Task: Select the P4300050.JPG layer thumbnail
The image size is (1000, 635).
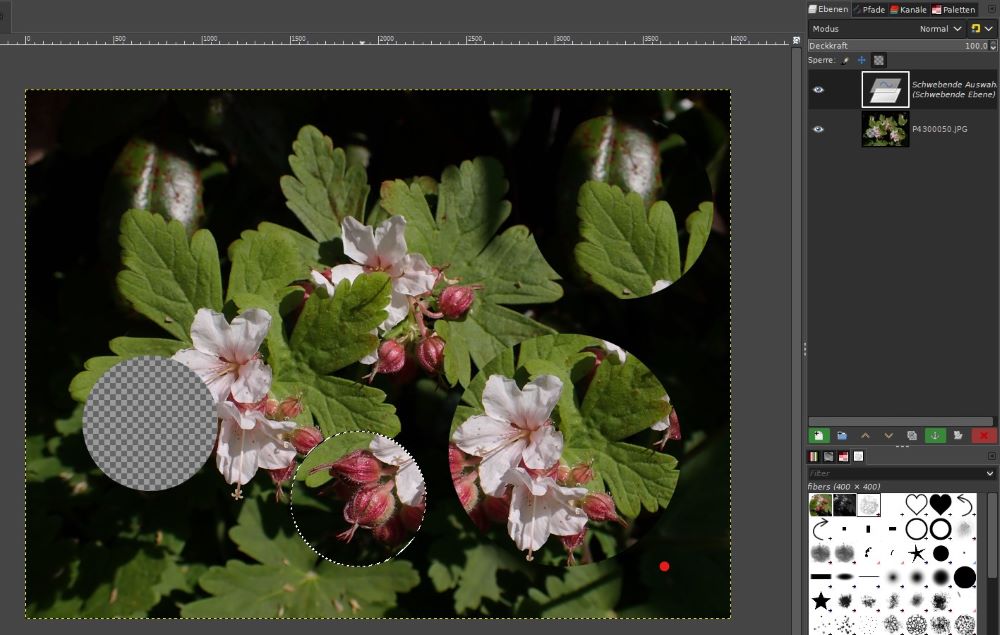Action: pyautogui.click(x=885, y=129)
